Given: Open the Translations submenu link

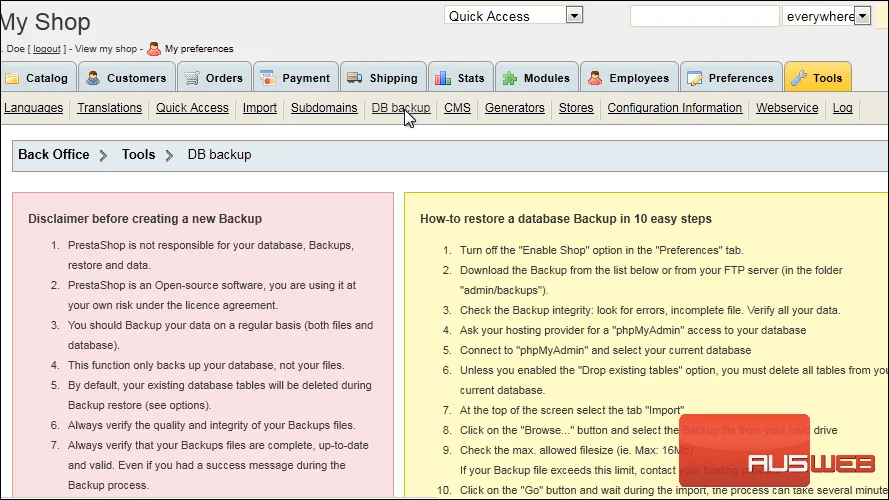Looking at the screenshot, I should coord(109,108).
